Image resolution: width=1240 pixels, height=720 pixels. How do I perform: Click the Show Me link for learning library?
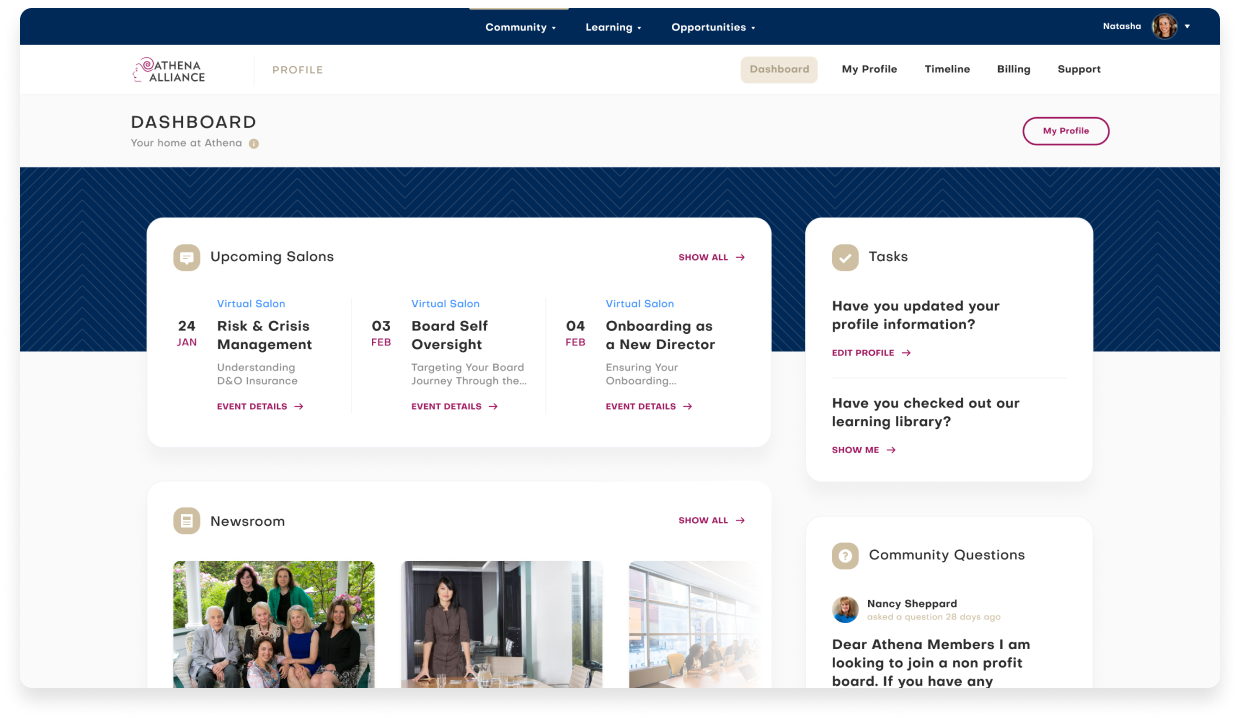(x=864, y=450)
